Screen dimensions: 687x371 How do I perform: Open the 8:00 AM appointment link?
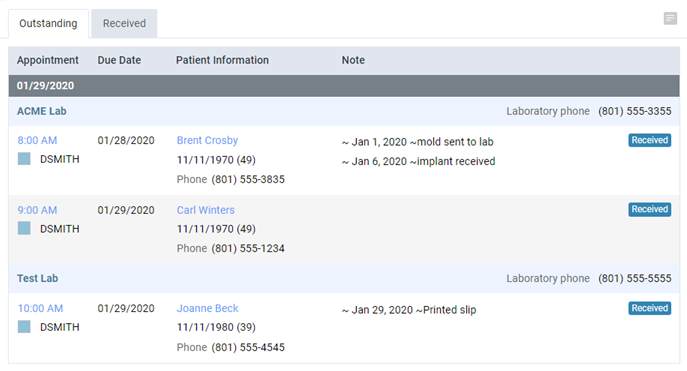tap(37, 140)
